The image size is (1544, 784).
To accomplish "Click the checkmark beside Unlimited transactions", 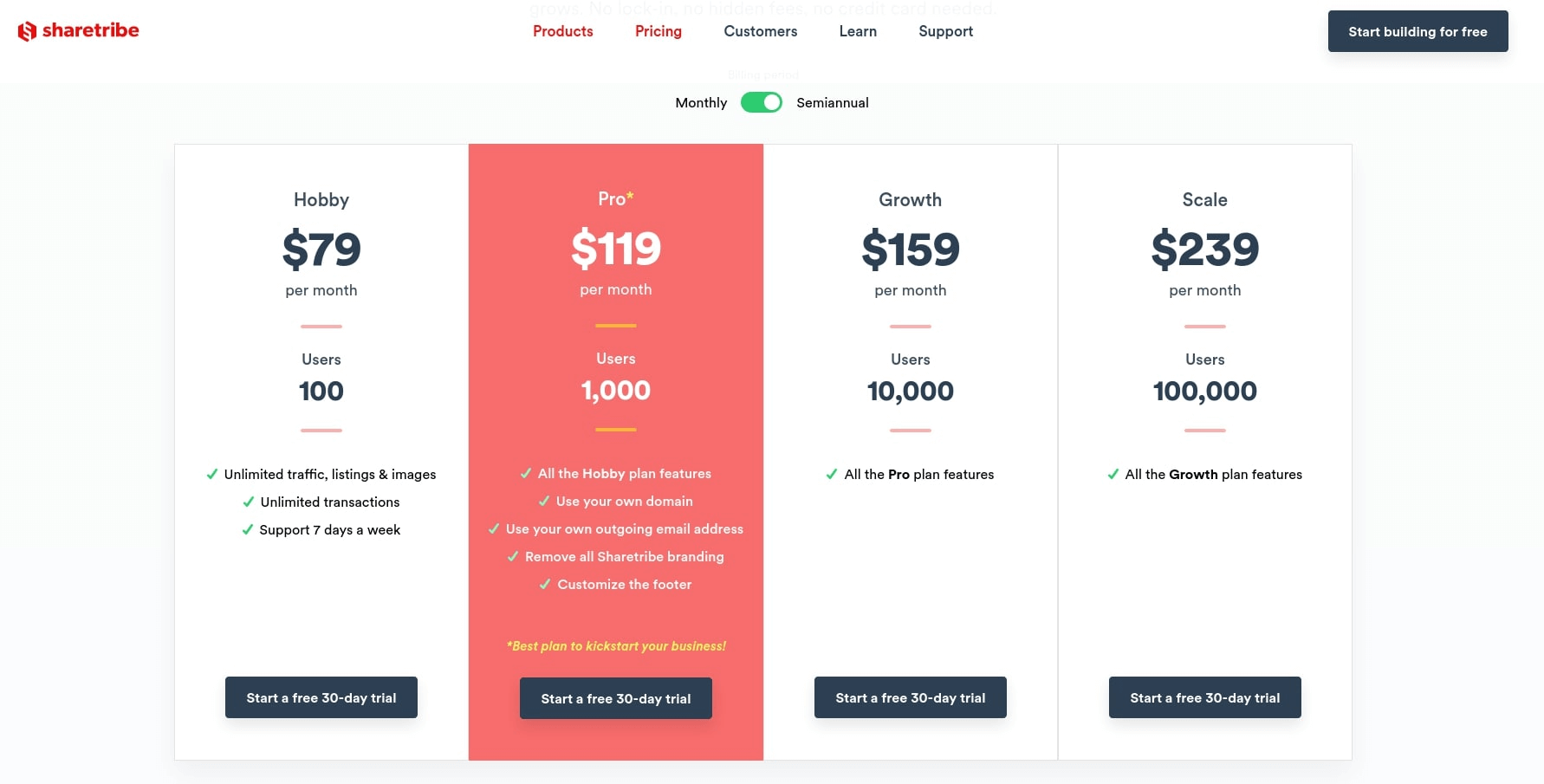I will [248, 502].
